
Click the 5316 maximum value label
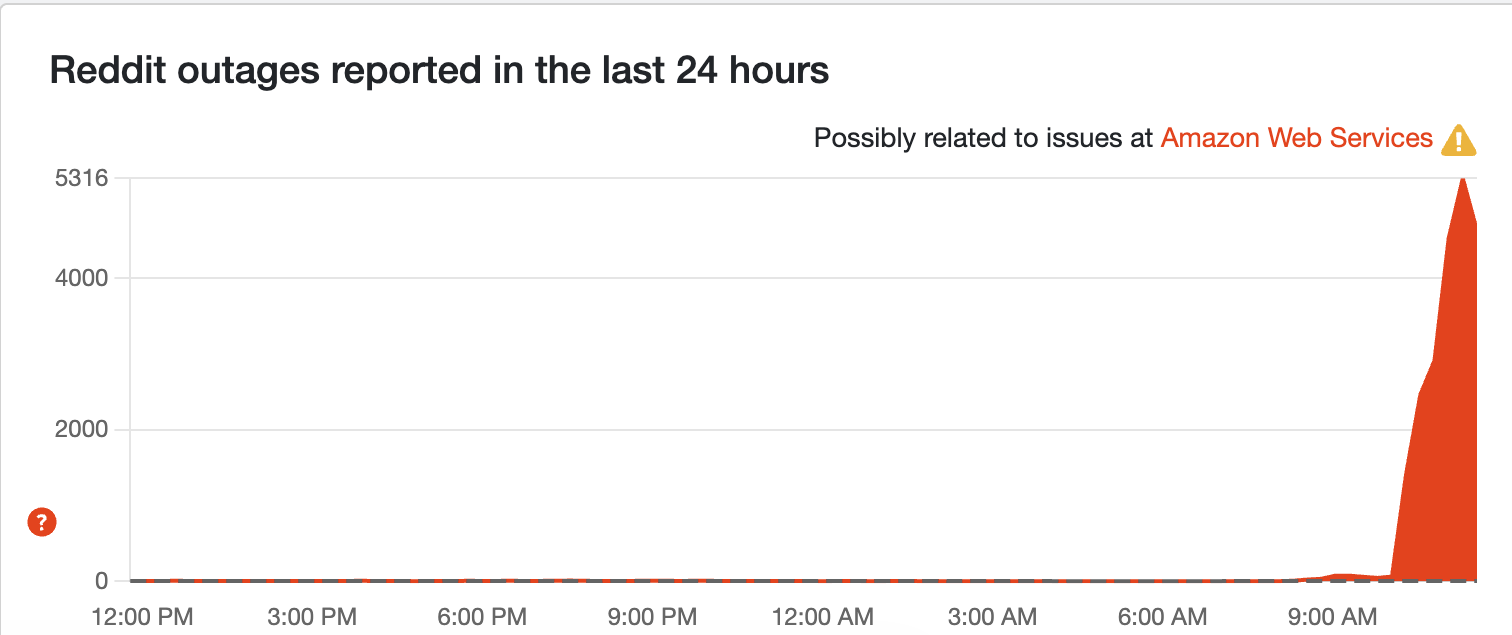82,178
